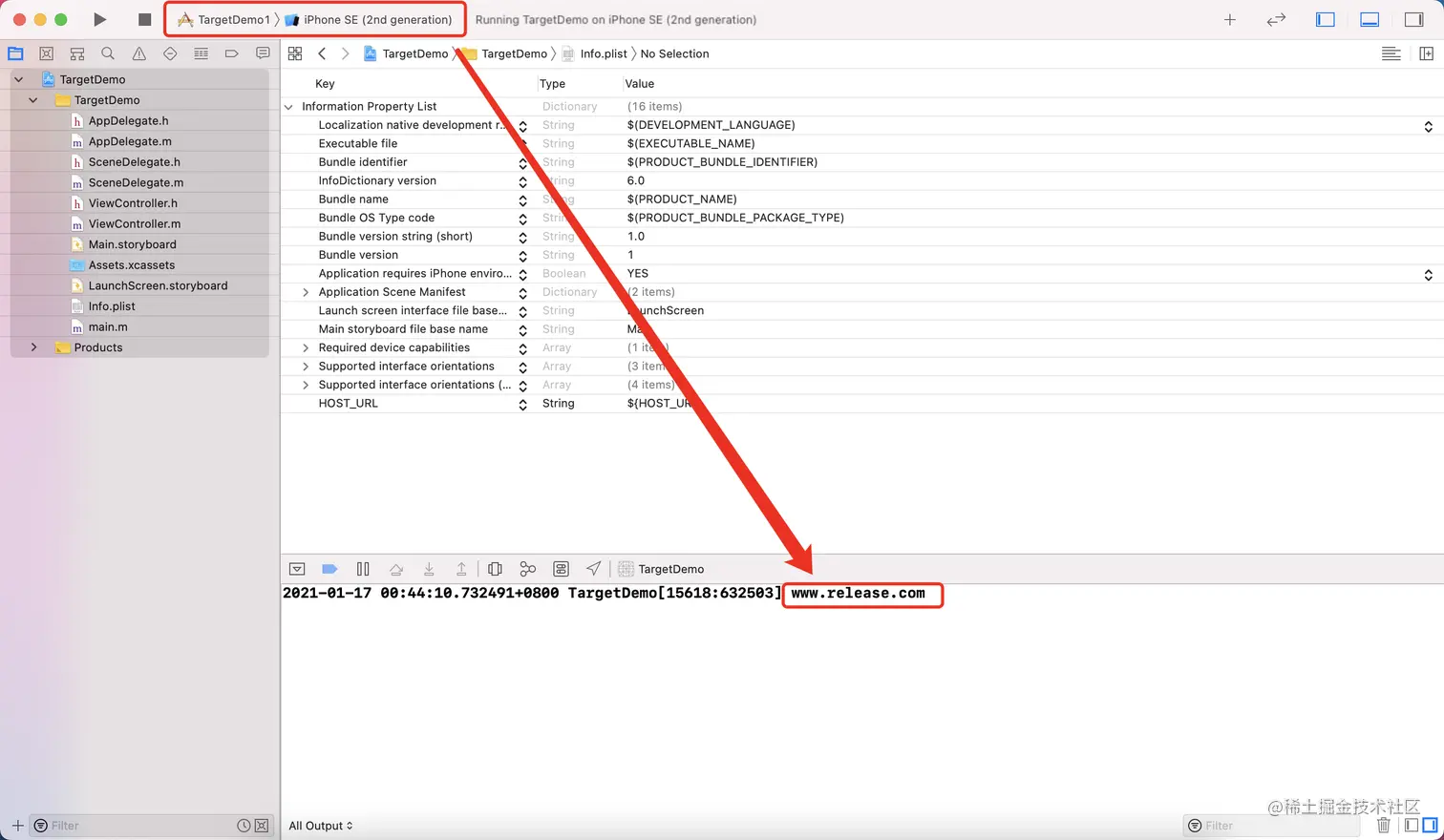Open key stepper for HOST_URL row
The height and width of the screenshot is (840, 1444).
click(x=522, y=405)
